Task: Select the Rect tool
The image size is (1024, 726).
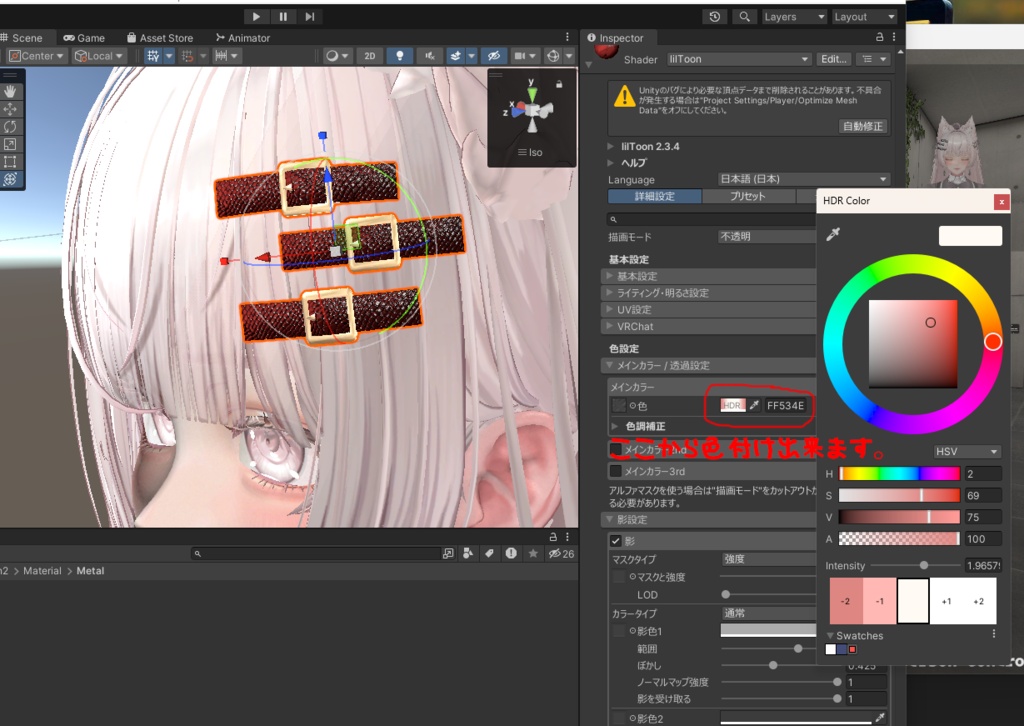Action: tap(10, 161)
